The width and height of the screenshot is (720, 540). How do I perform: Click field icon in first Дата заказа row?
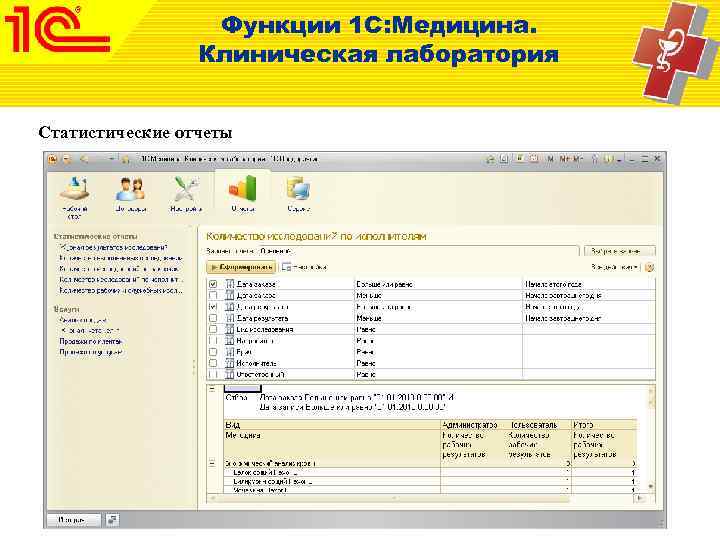coord(230,284)
